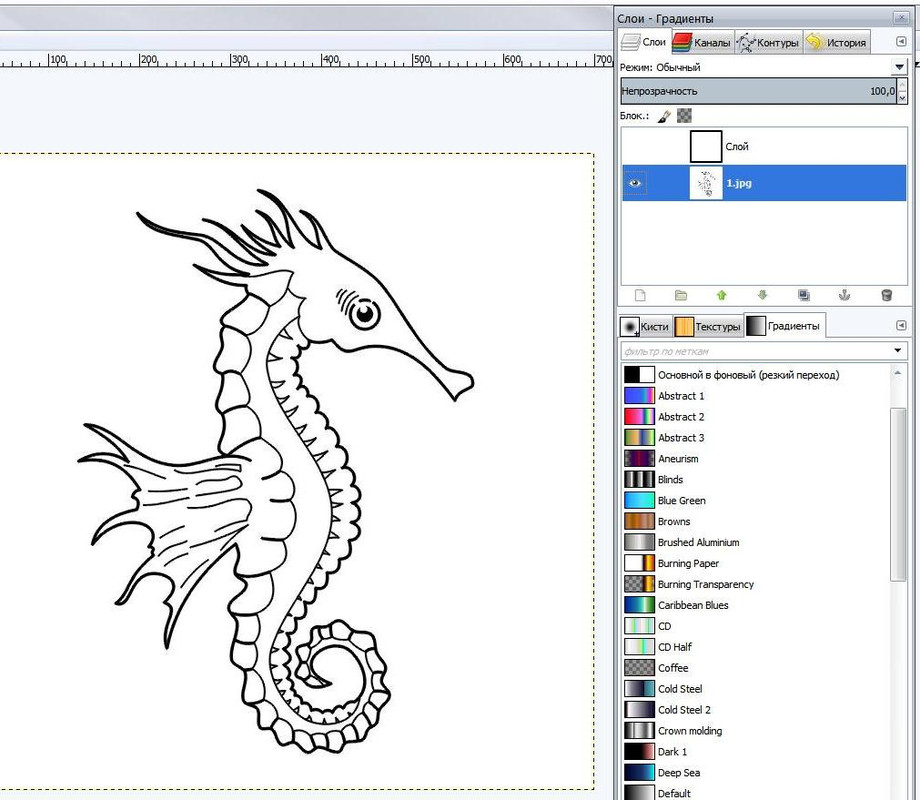The height and width of the screenshot is (800, 920).
Task: Anchor the floating layer icon
Action: [844, 295]
